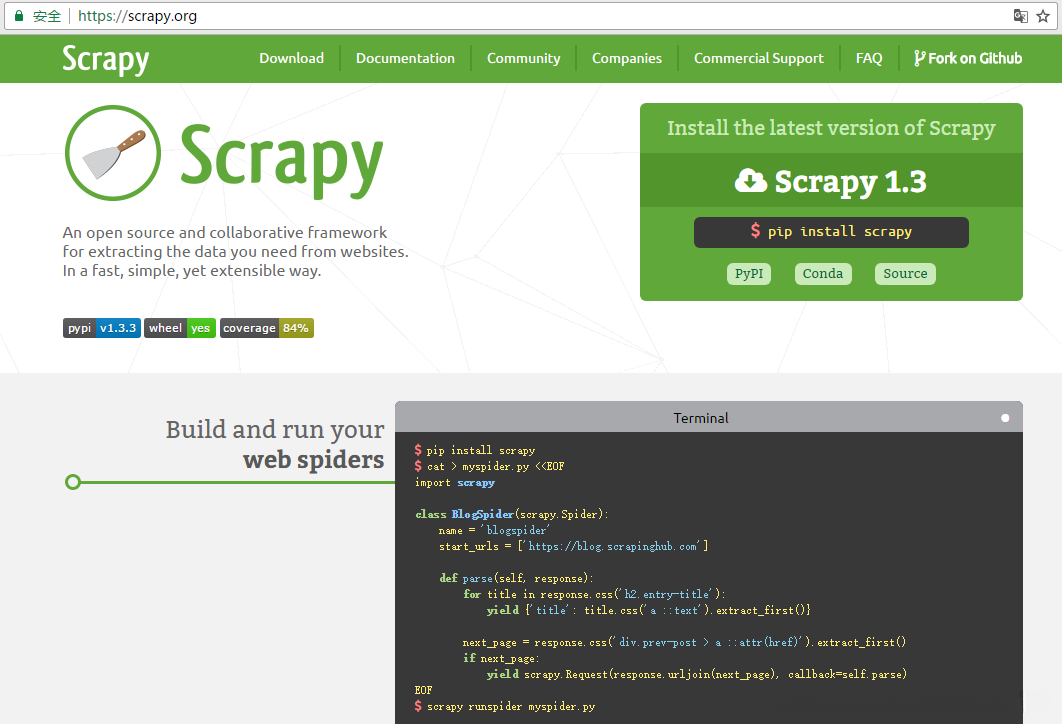Viewport: 1062px width, 724px height.
Task: Click the address bar URL scrapy.org
Action: [x=137, y=16]
